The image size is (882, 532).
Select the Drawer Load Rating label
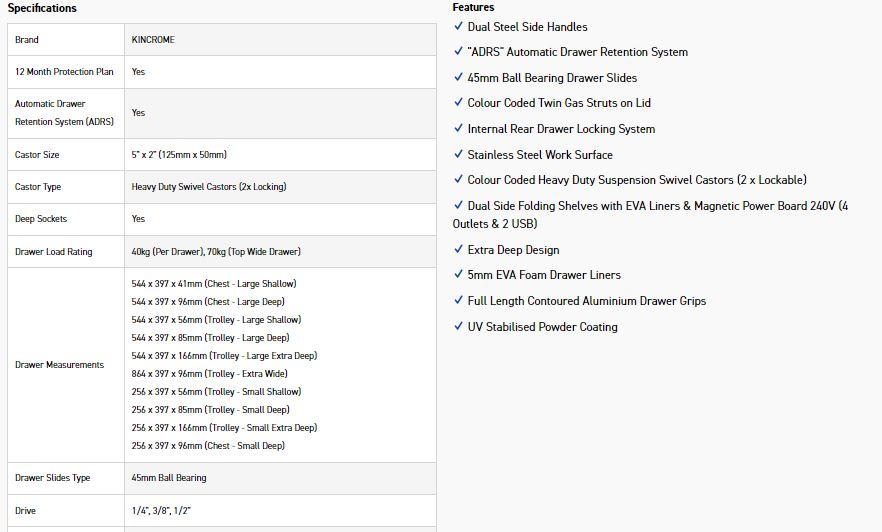coord(54,252)
